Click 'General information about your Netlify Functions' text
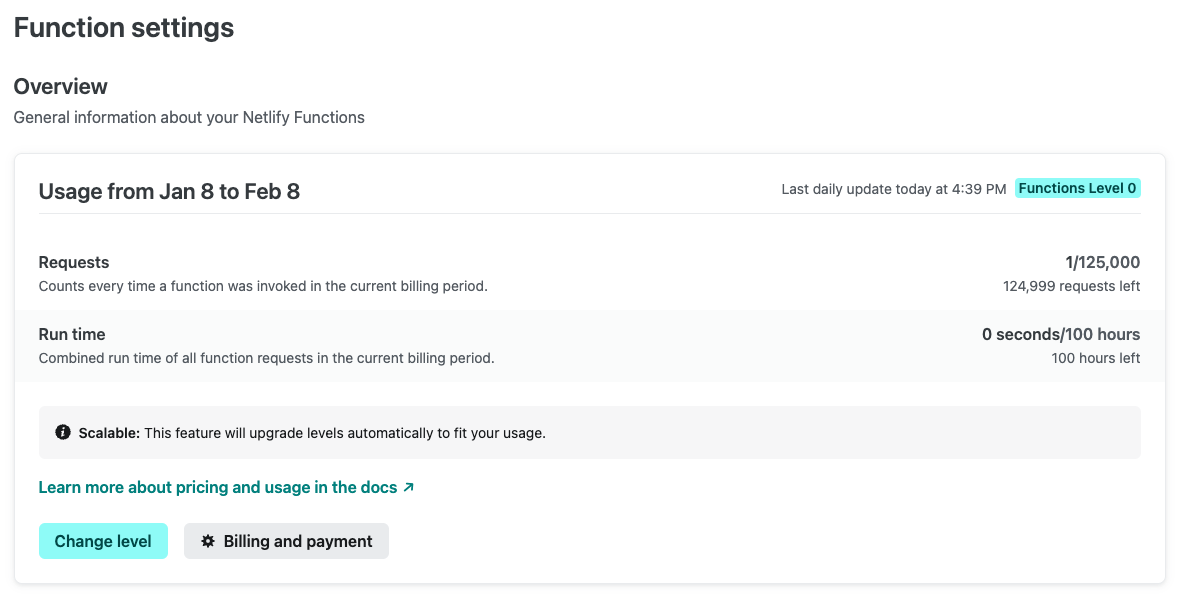 [x=189, y=117]
